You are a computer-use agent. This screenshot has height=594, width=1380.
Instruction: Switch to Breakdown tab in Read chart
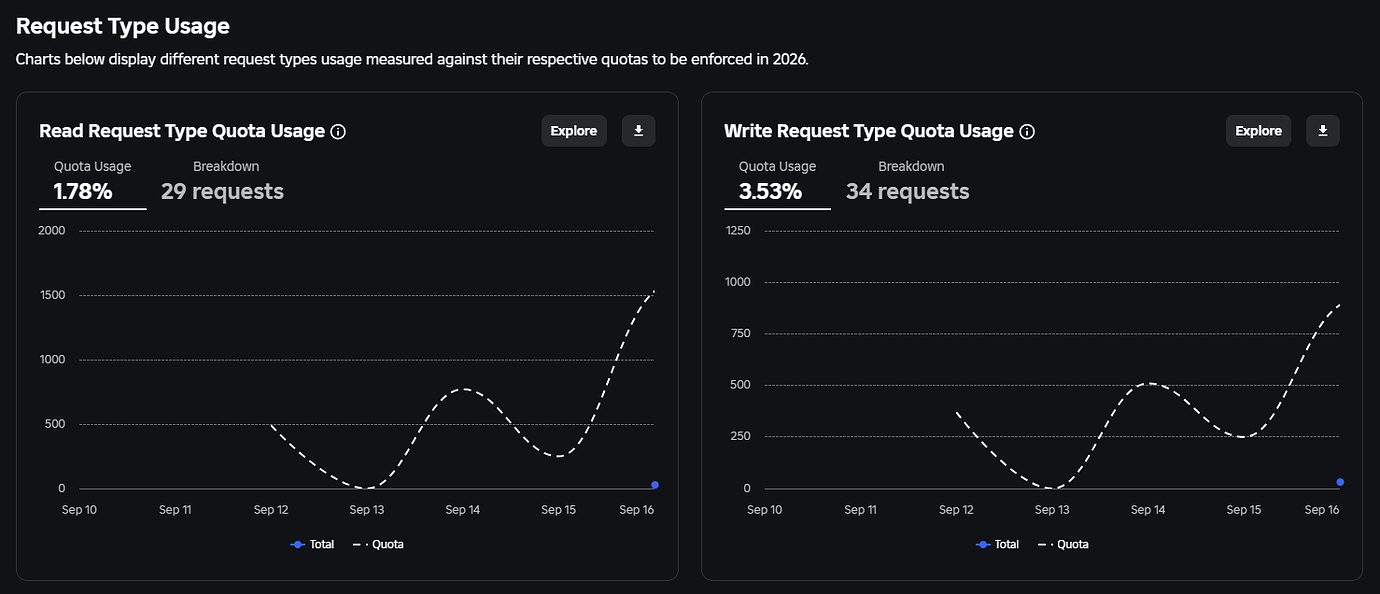tap(223, 181)
